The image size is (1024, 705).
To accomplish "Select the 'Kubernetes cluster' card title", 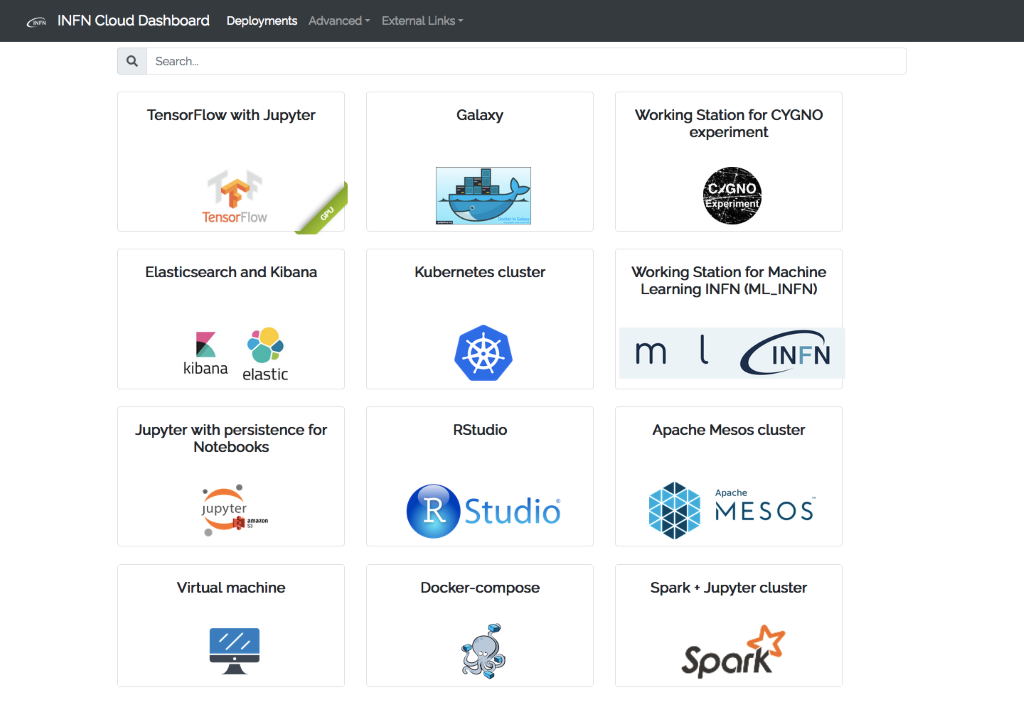I will click(480, 272).
